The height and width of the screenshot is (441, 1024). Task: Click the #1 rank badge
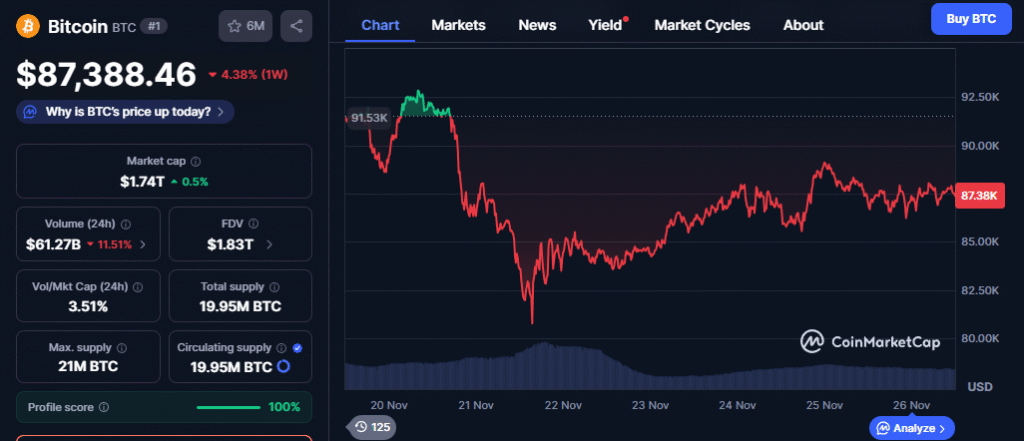click(x=155, y=27)
